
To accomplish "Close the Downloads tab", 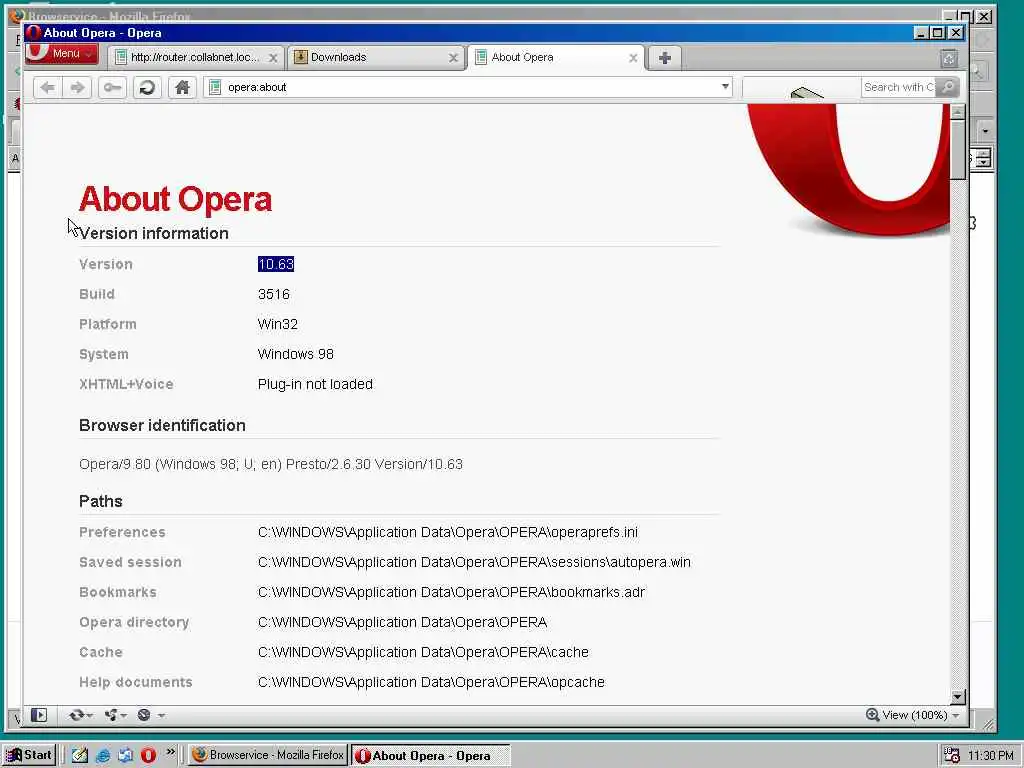I will (x=453, y=58).
